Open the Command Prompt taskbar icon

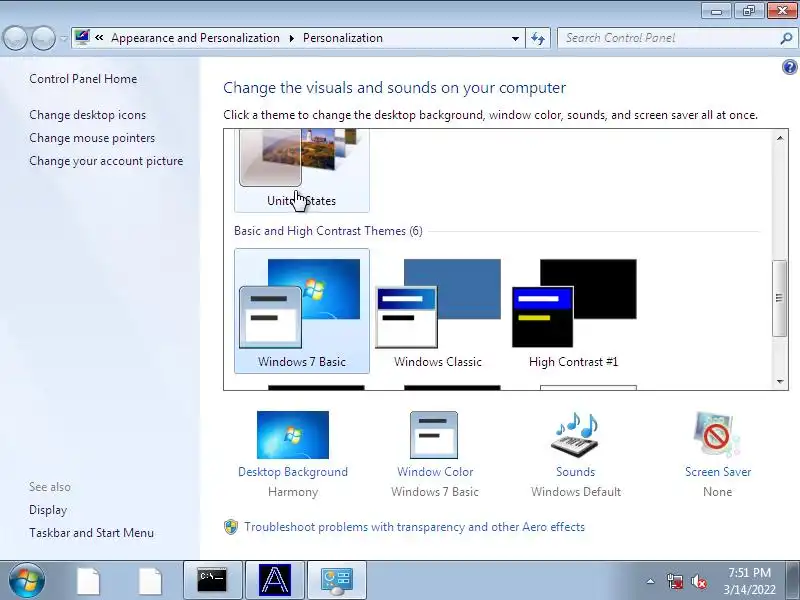click(212, 580)
